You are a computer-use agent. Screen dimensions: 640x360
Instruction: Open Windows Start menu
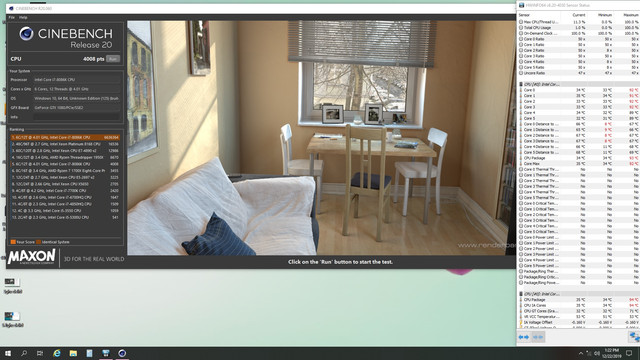click(8, 353)
